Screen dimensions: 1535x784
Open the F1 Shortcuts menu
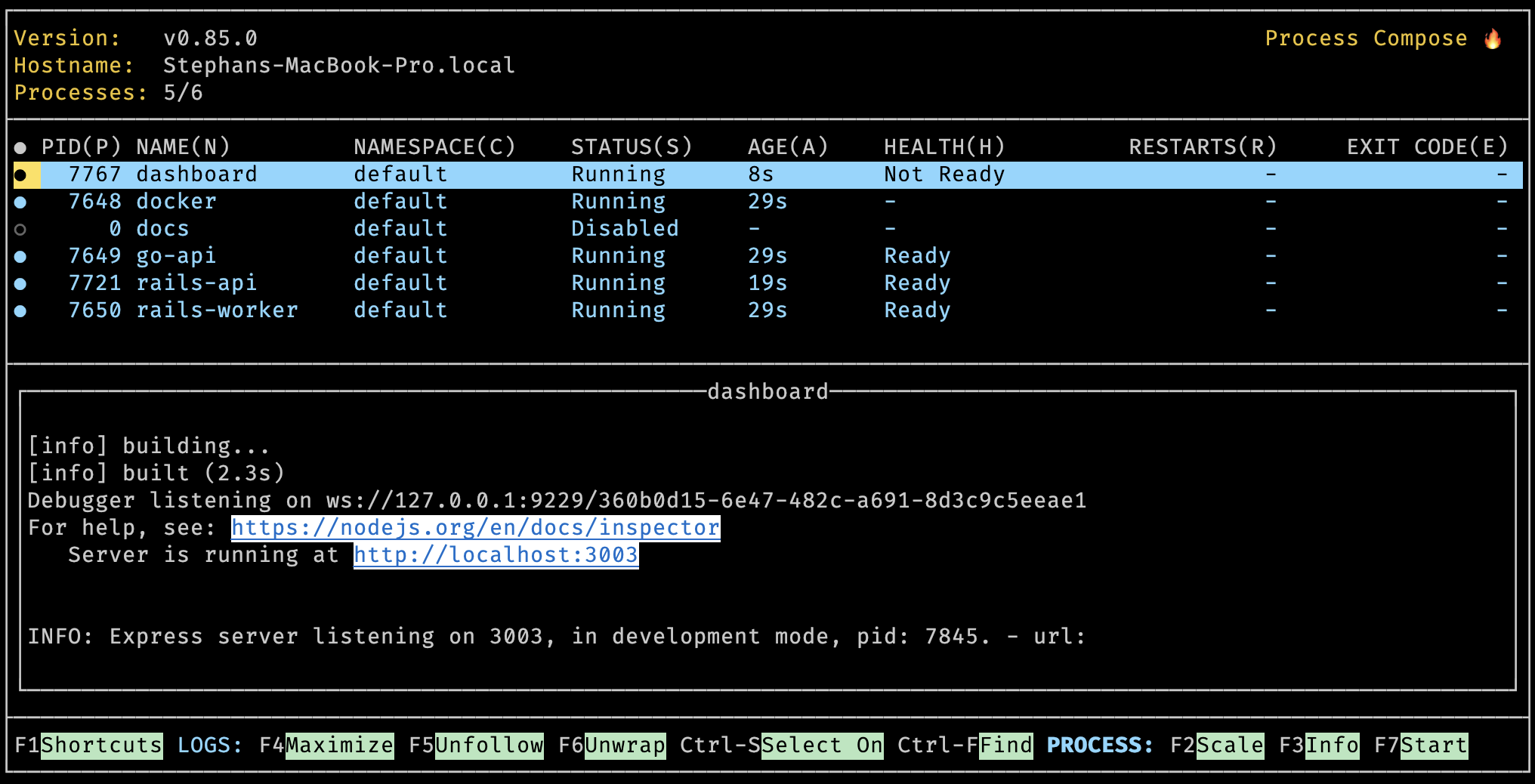tap(101, 745)
